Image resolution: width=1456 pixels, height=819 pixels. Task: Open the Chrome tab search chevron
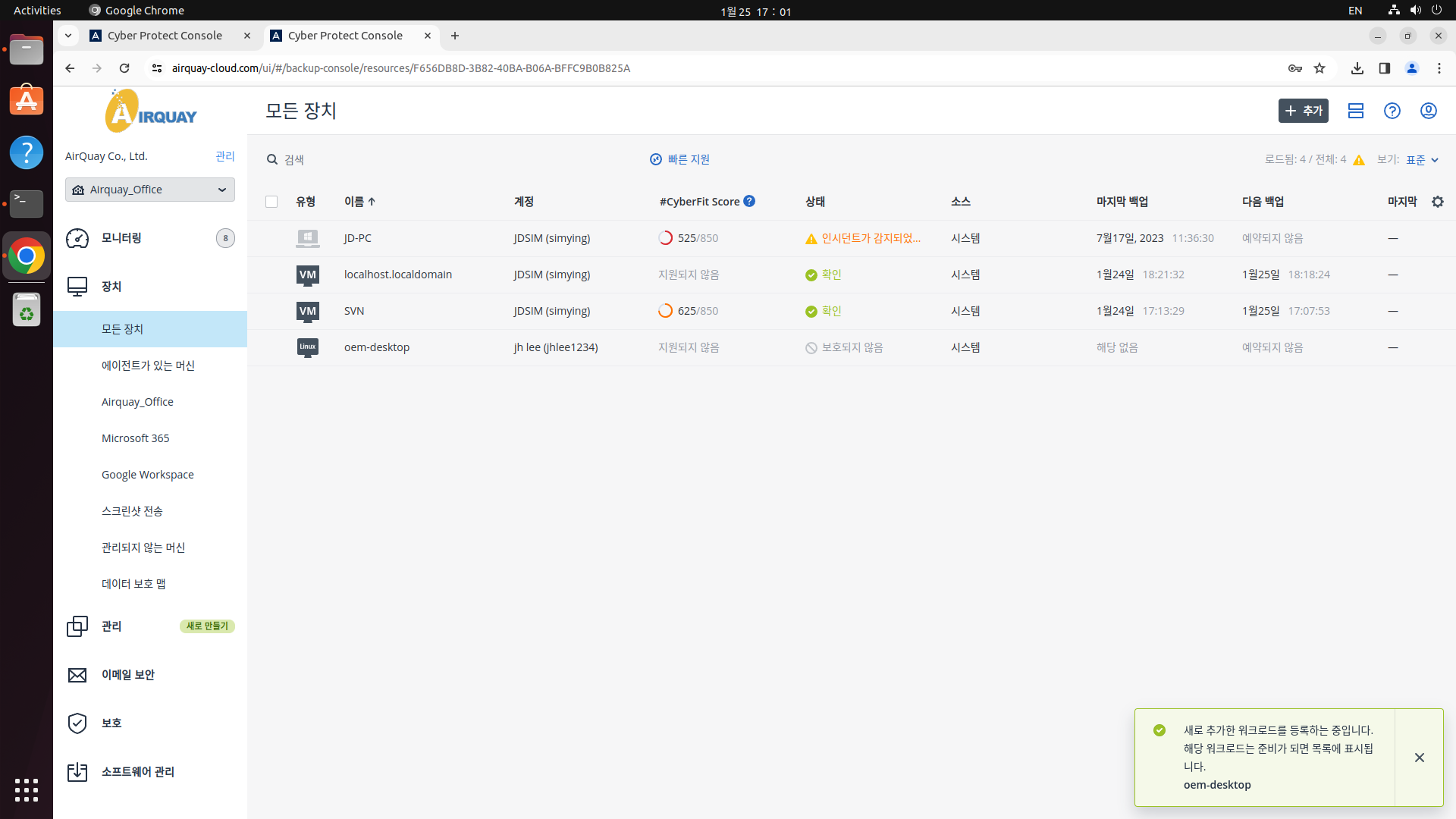pos(68,36)
